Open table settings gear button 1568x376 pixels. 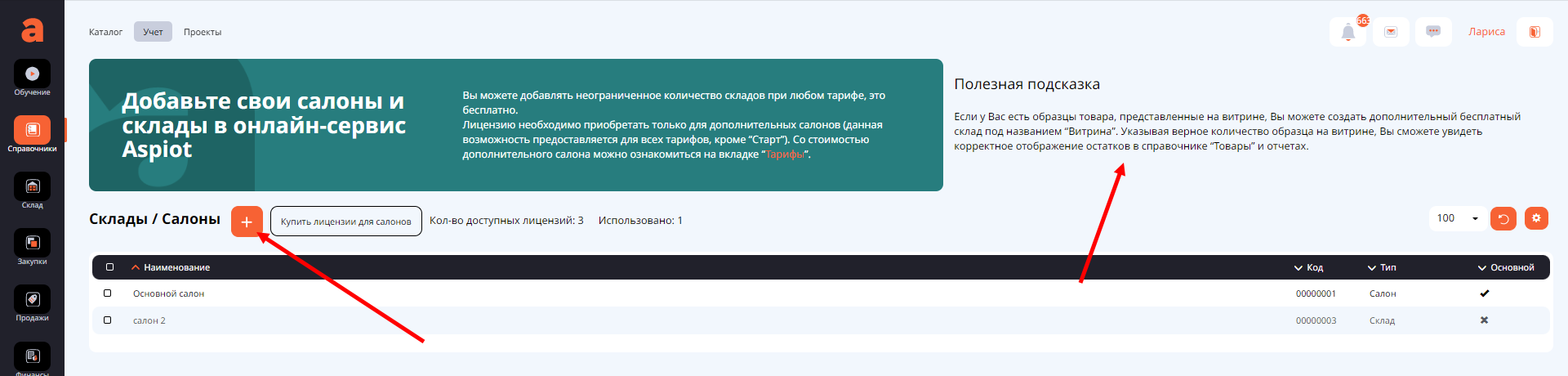[x=1535, y=218]
